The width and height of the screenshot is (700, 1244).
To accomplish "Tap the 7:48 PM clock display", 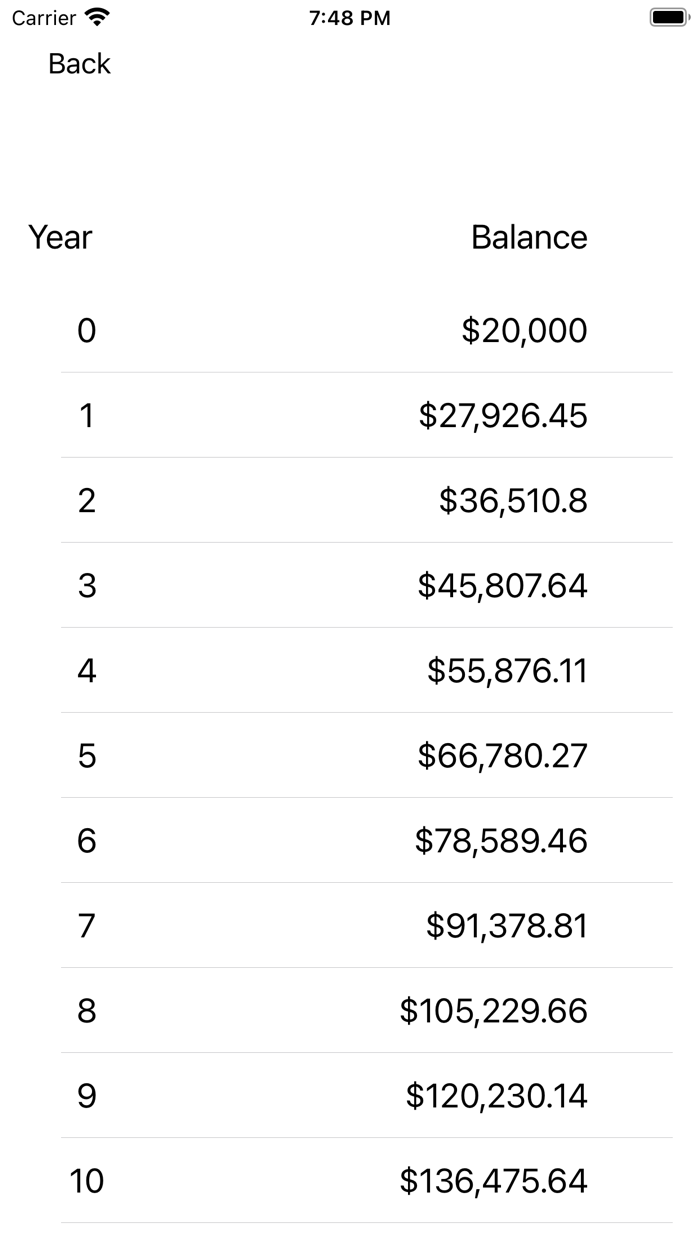I will [x=349, y=17].
